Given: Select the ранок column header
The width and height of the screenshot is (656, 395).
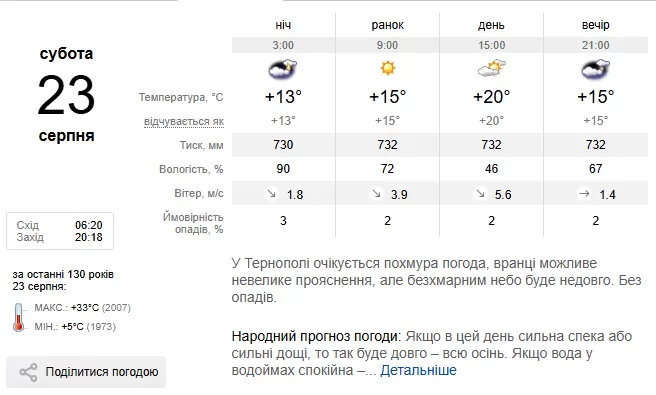Looking at the screenshot, I should click(387, 25).
